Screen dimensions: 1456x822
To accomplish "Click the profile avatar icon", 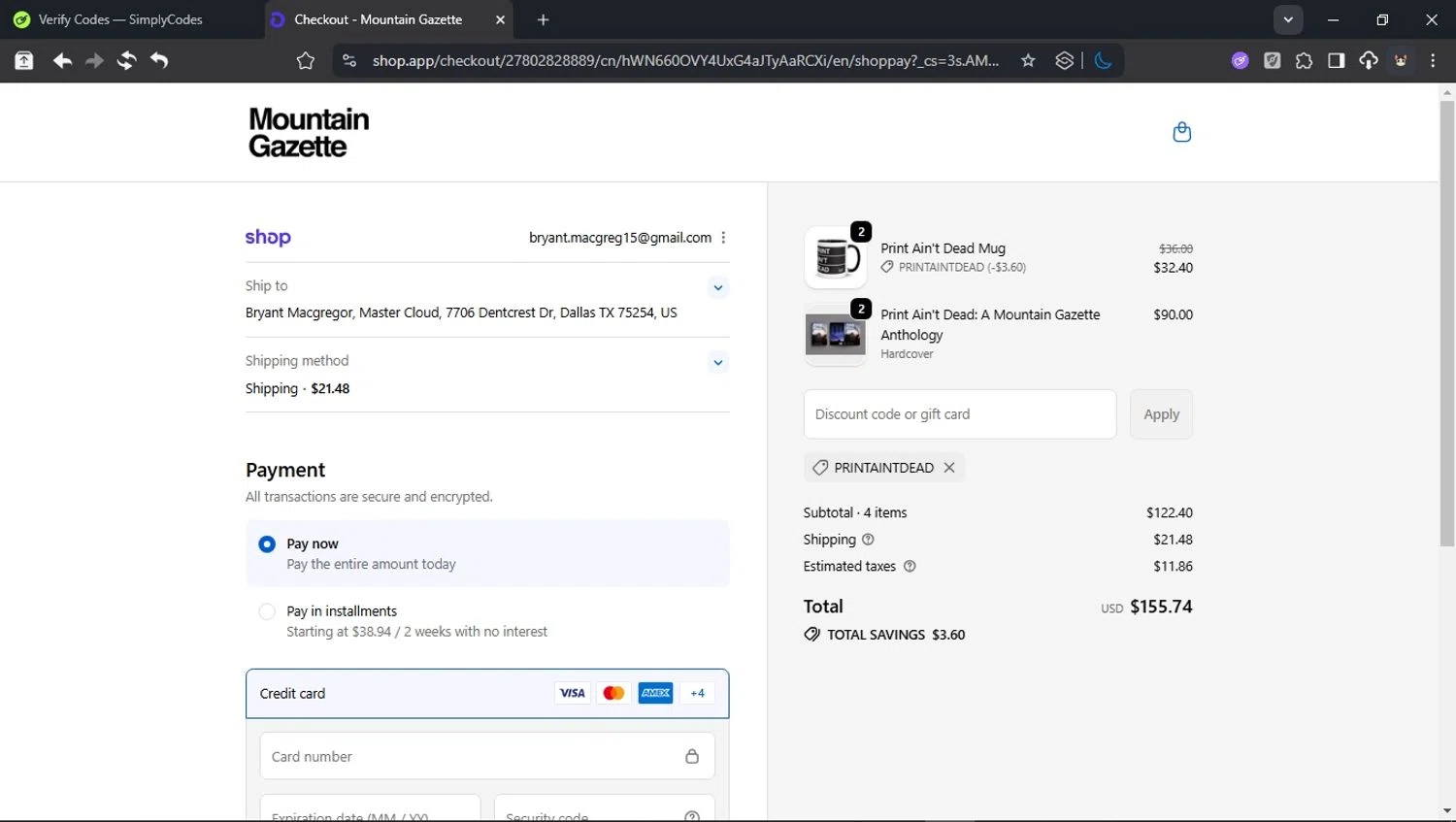I will click(1401, 61).
